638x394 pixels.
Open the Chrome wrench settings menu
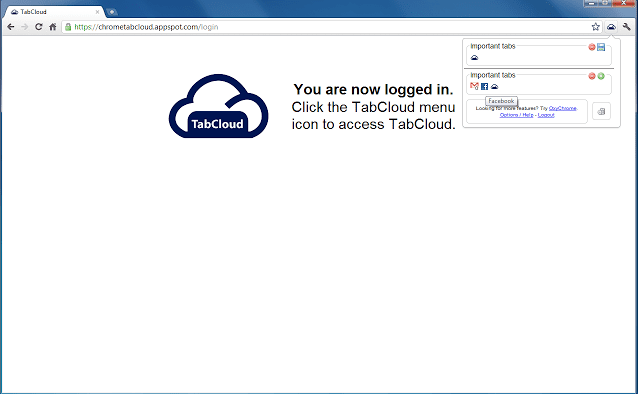tap(627, 27)
